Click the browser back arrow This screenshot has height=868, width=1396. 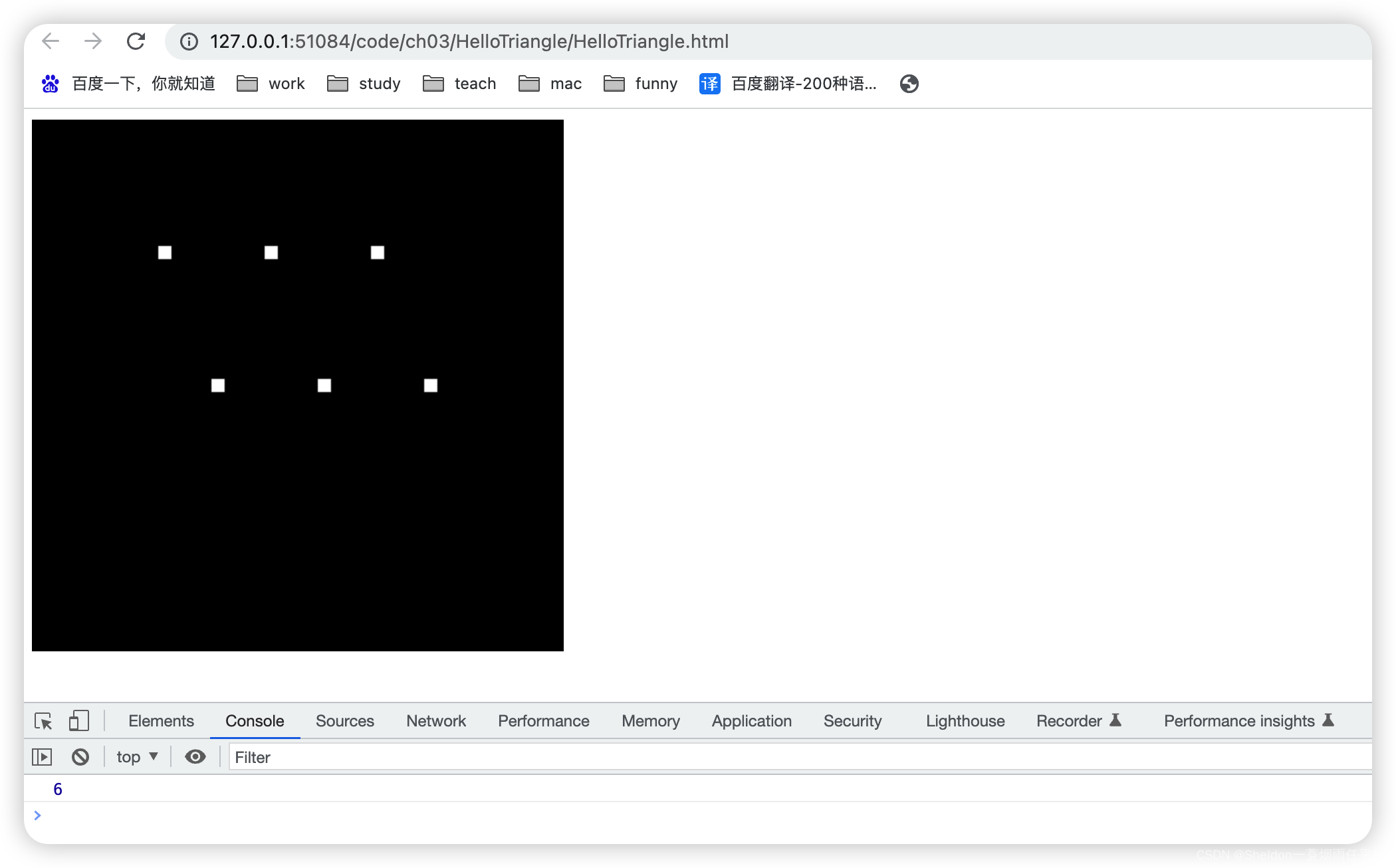51,41
